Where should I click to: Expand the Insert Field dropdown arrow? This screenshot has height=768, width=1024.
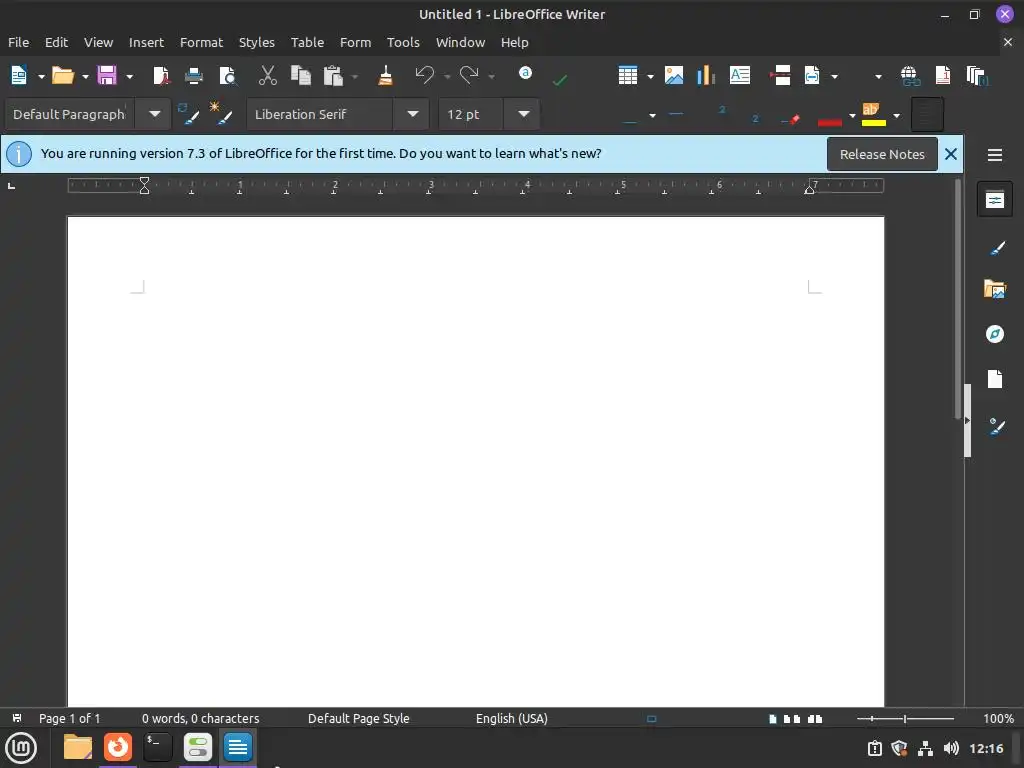(x=834, y=77)
